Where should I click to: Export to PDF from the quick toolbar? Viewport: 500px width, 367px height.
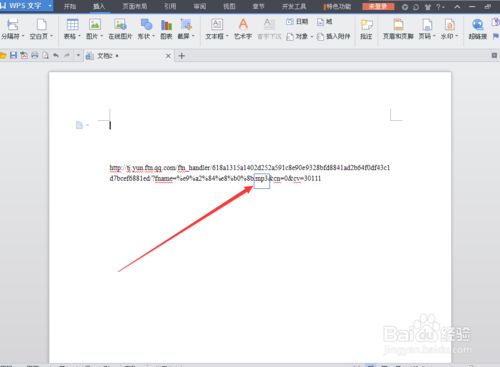click(24, 55)
